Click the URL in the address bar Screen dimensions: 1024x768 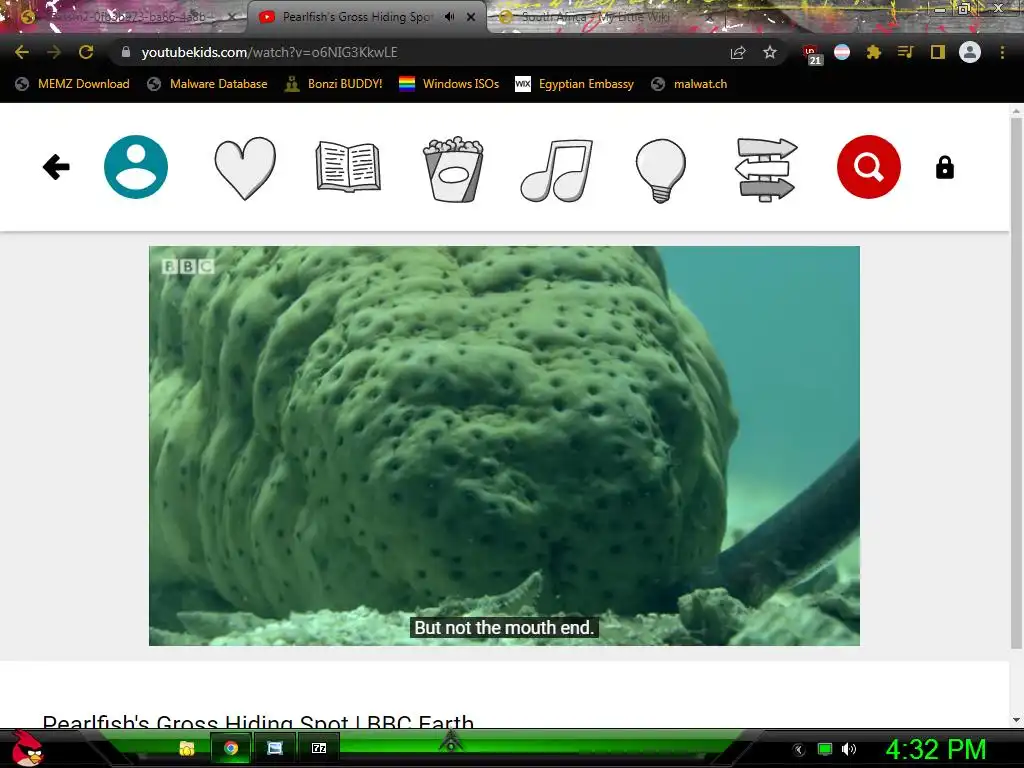(x=269, y=52)
